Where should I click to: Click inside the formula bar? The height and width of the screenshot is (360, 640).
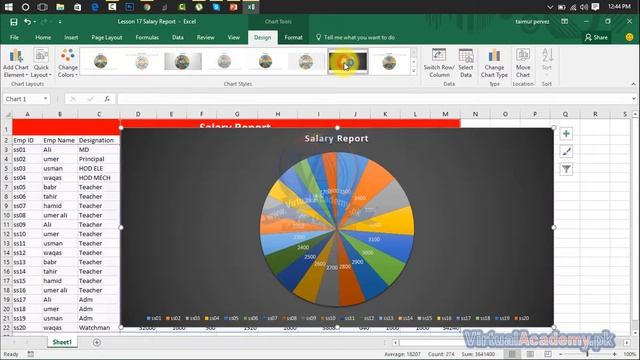click(373, 99)
